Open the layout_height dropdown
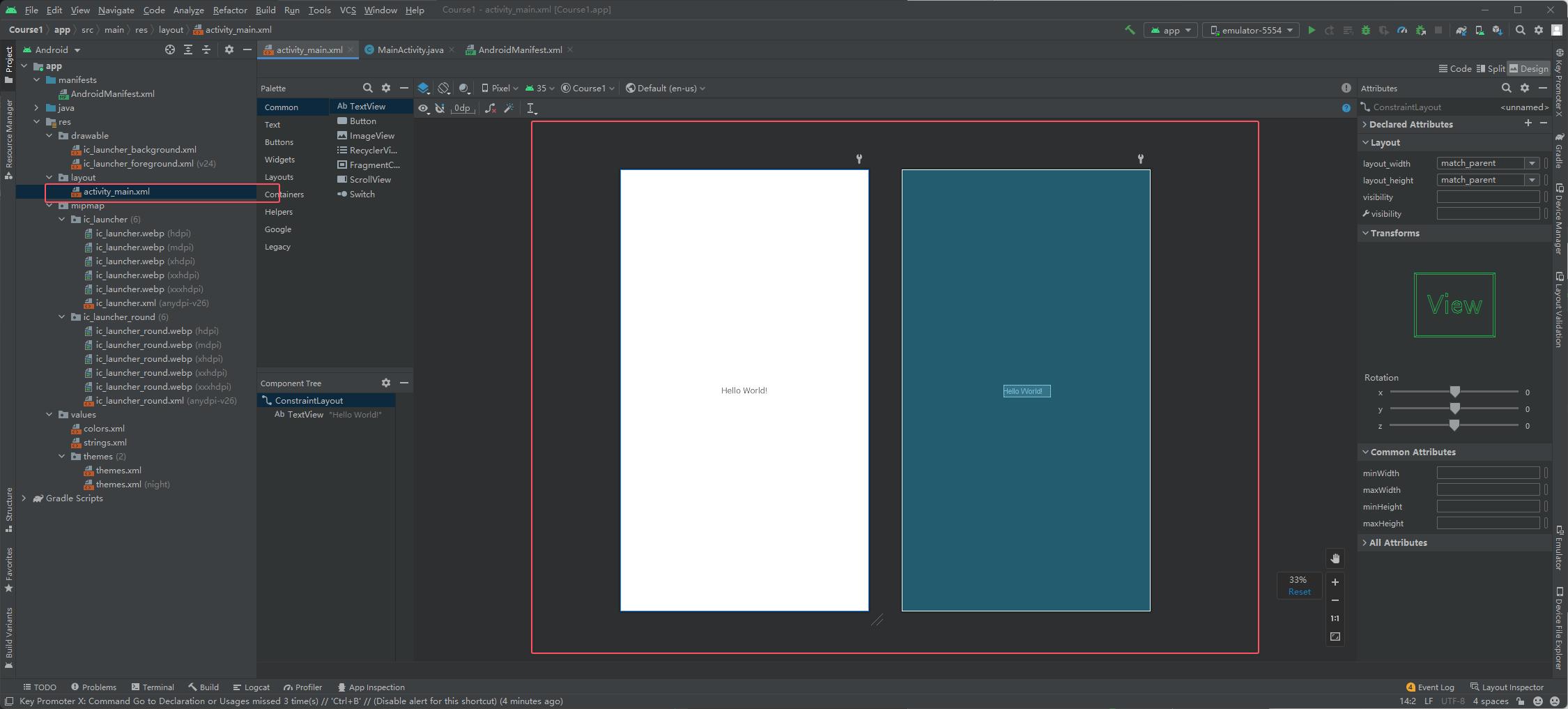The height and width of the screenshot is (709, 1568). tap(1532, 180)
